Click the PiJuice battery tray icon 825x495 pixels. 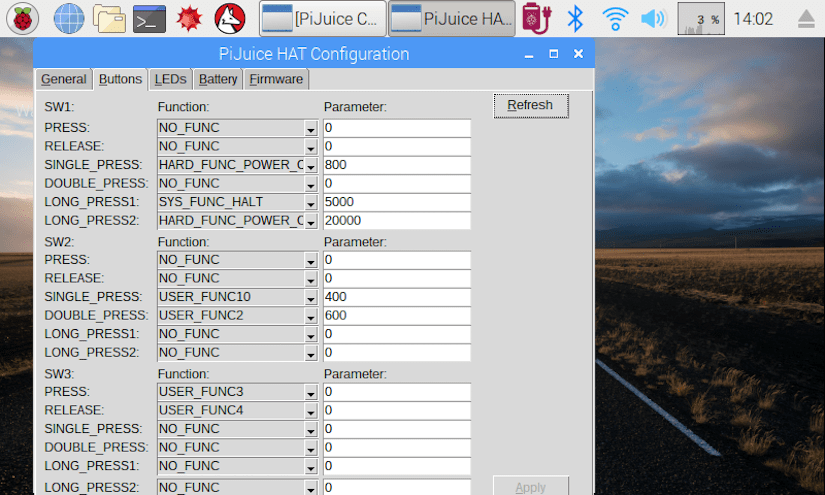[536, 18]
